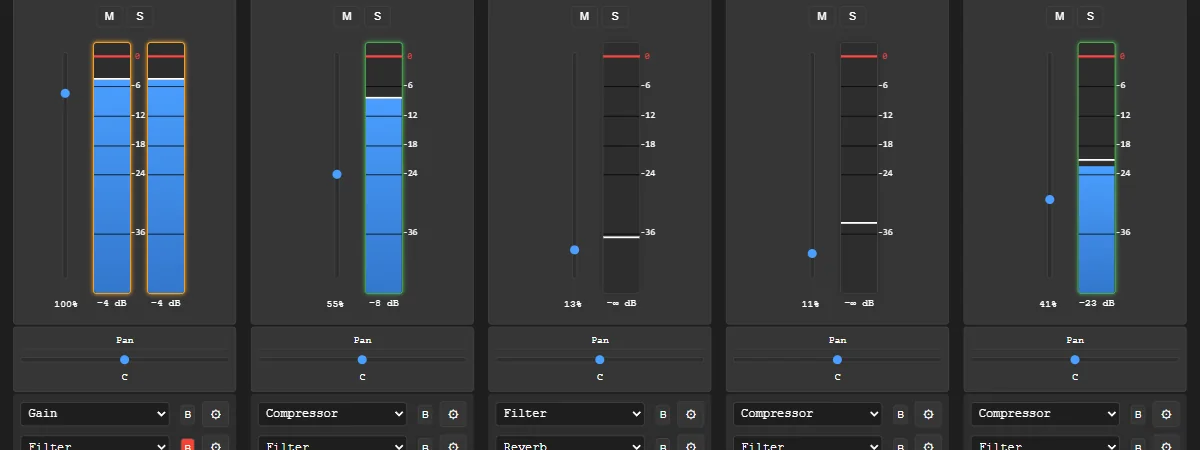1200x450 pixels.
Task: Click the volume fader knob at 100%
Action: point(65,93)
